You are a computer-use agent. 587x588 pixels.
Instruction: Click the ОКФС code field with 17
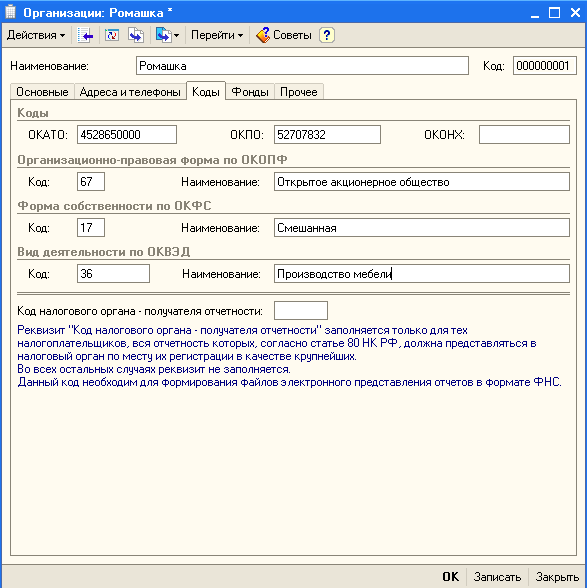tap(91, 228)
